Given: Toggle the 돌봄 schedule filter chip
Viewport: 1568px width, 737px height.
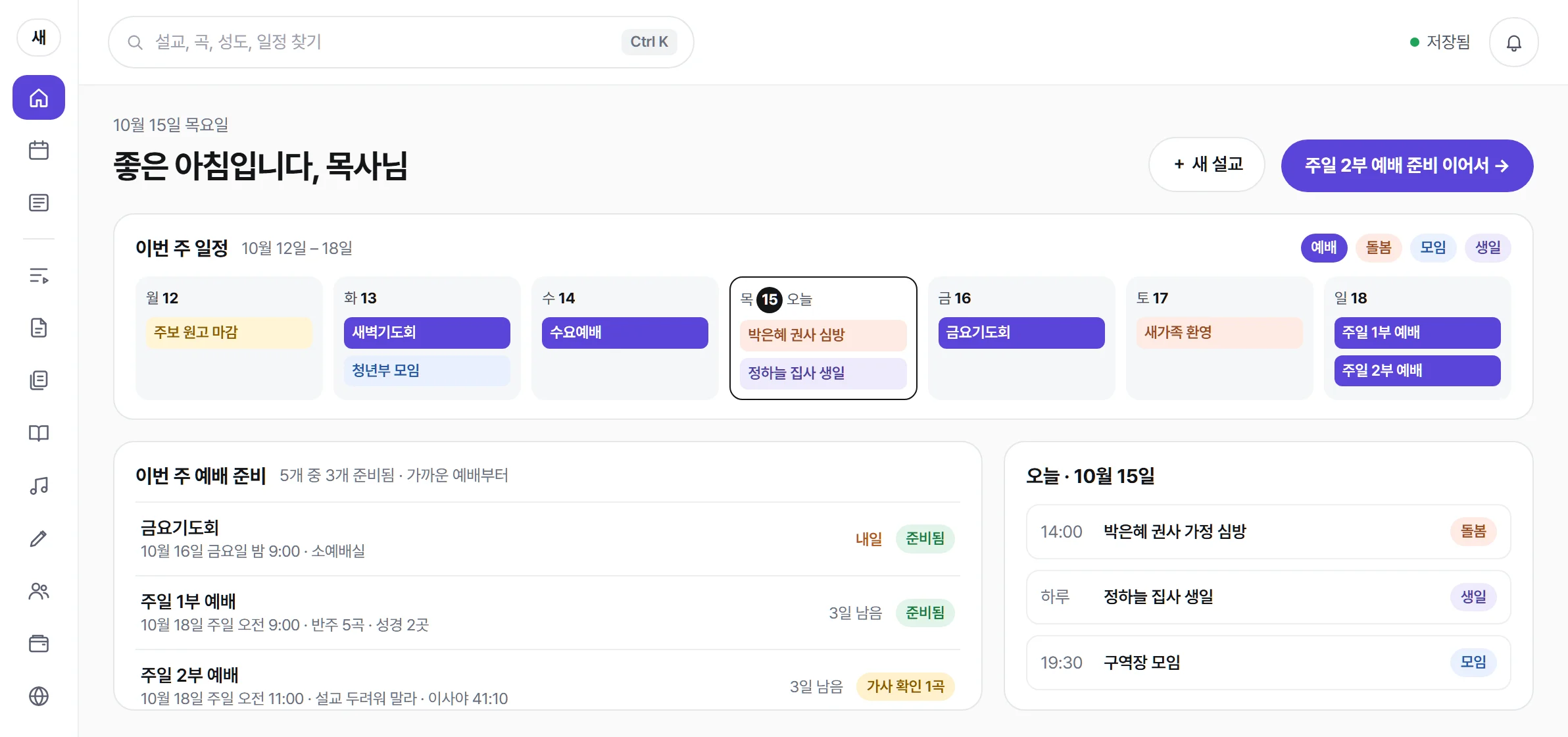Looking at the screenshot, I should pos(1378,247).
